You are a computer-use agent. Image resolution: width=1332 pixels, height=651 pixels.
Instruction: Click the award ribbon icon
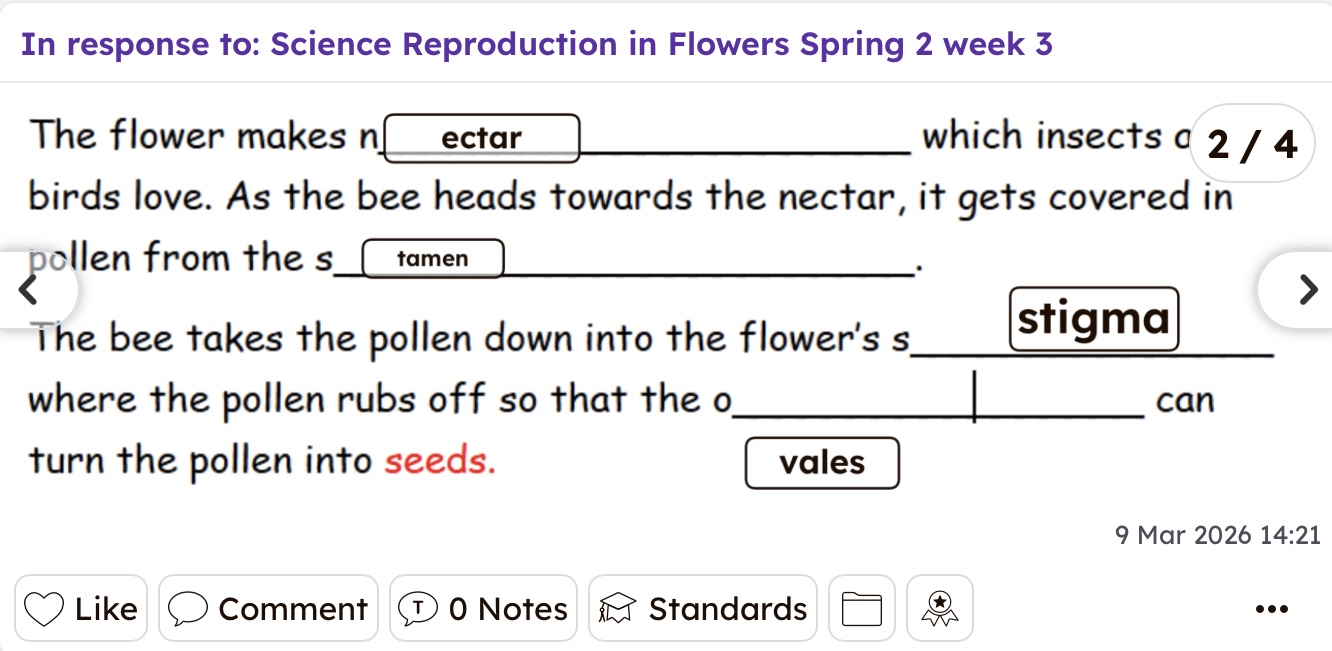[x=940, y=608]
